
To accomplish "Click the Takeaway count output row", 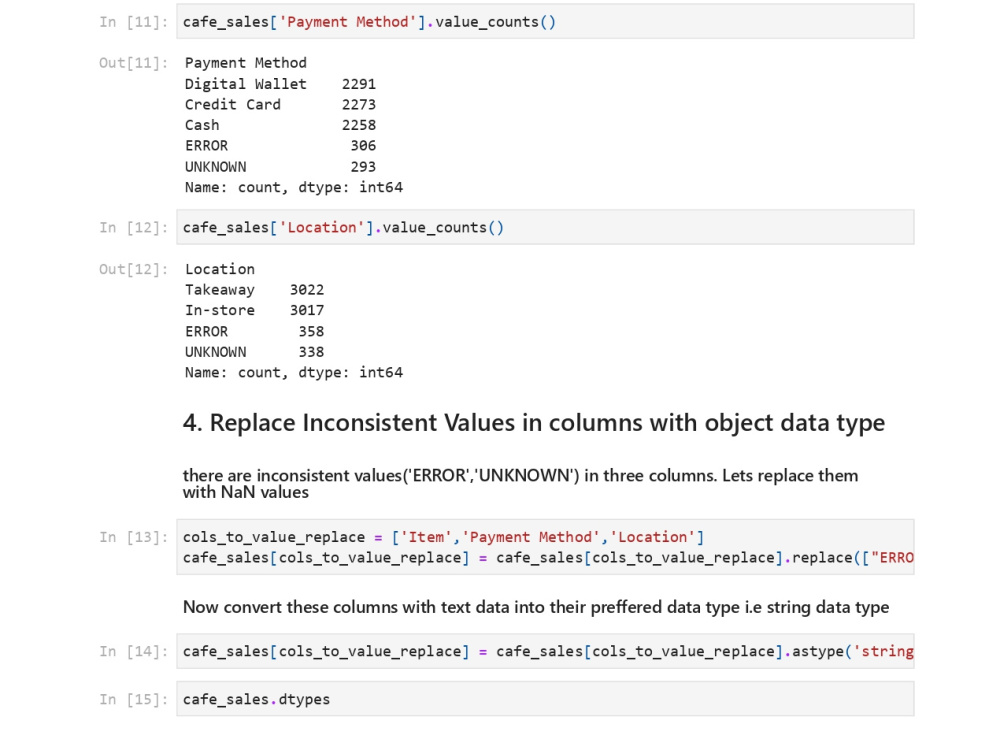I will coord(254,290).
